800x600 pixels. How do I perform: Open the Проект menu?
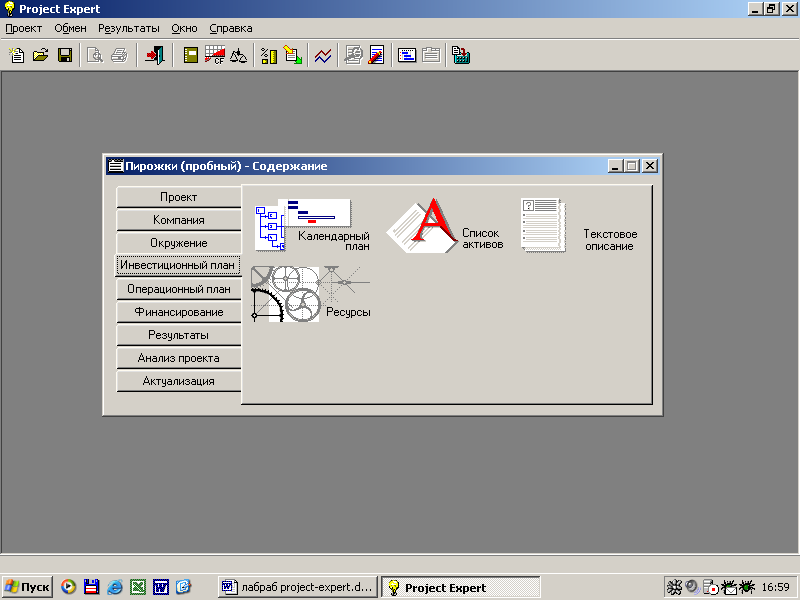click(23, 29)
